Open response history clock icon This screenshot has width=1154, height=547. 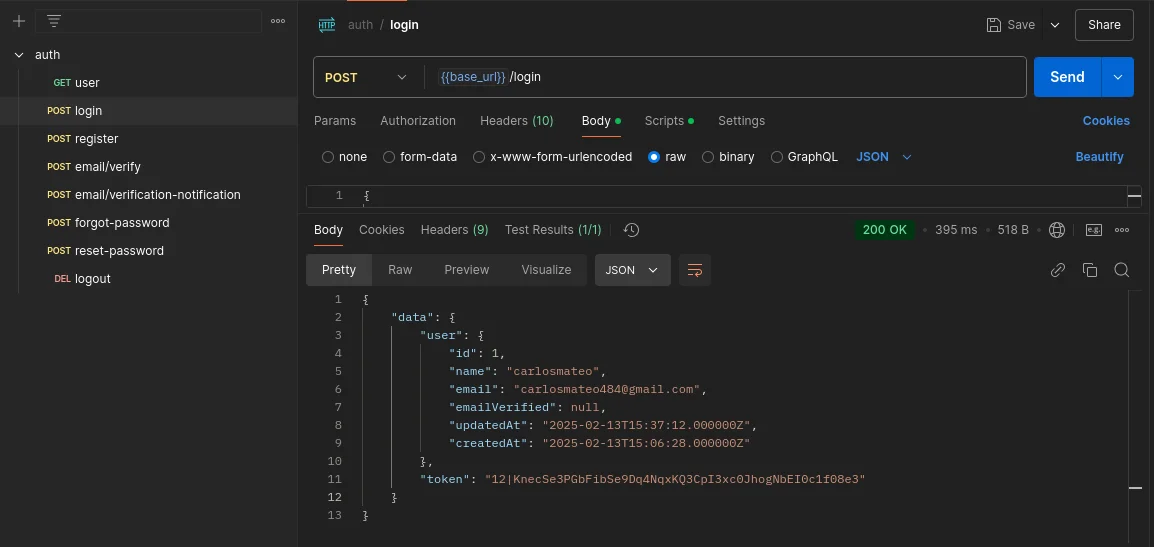click(631, 230)
